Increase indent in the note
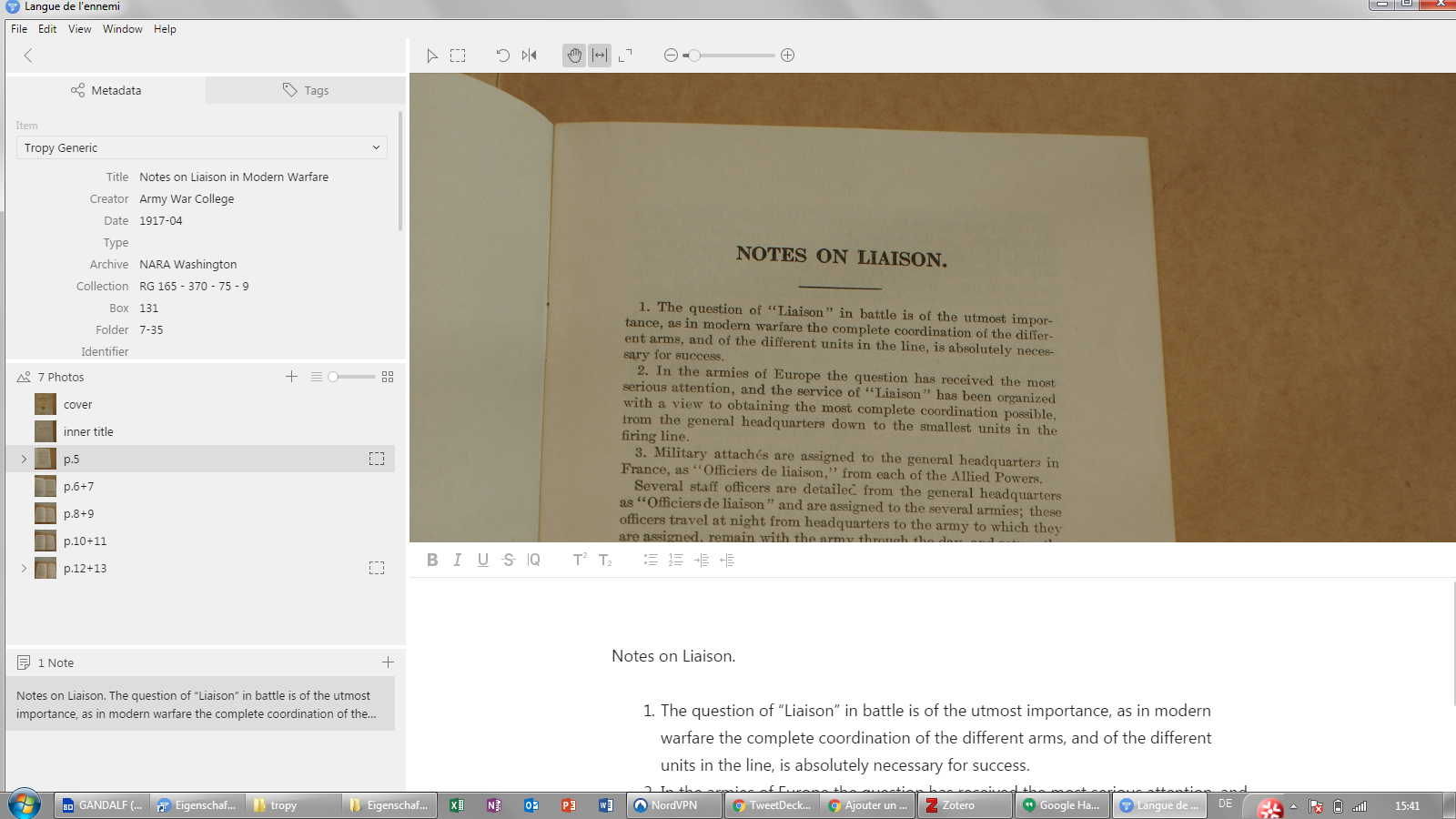 pos(702,560)
